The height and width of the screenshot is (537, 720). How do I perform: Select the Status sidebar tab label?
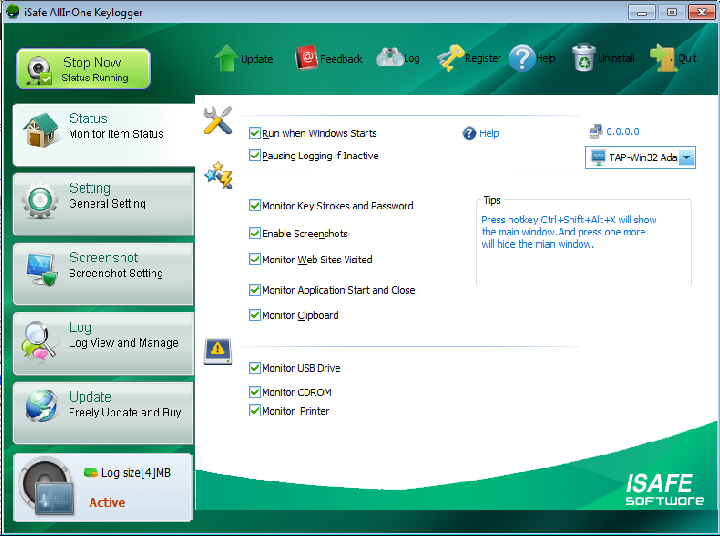pyautogui.click(x=88, y=119)
